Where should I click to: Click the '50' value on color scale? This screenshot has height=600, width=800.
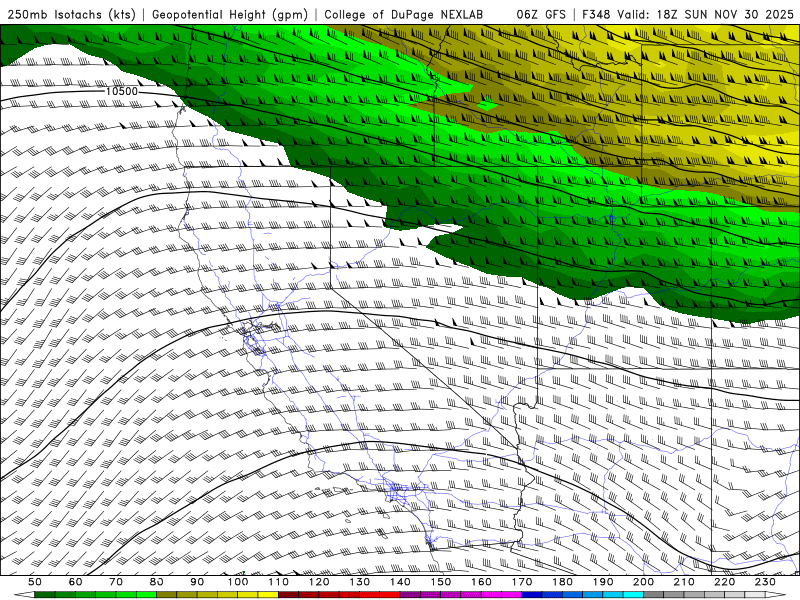[35, 582]
